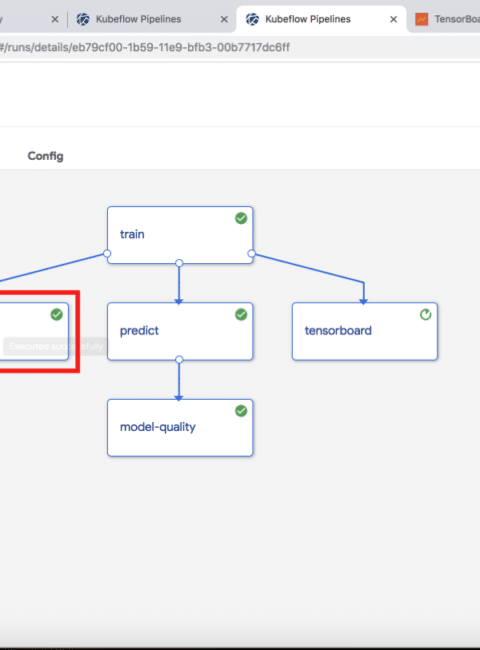
Task: Click the train node's left output connector
Action: coord(107,253)
